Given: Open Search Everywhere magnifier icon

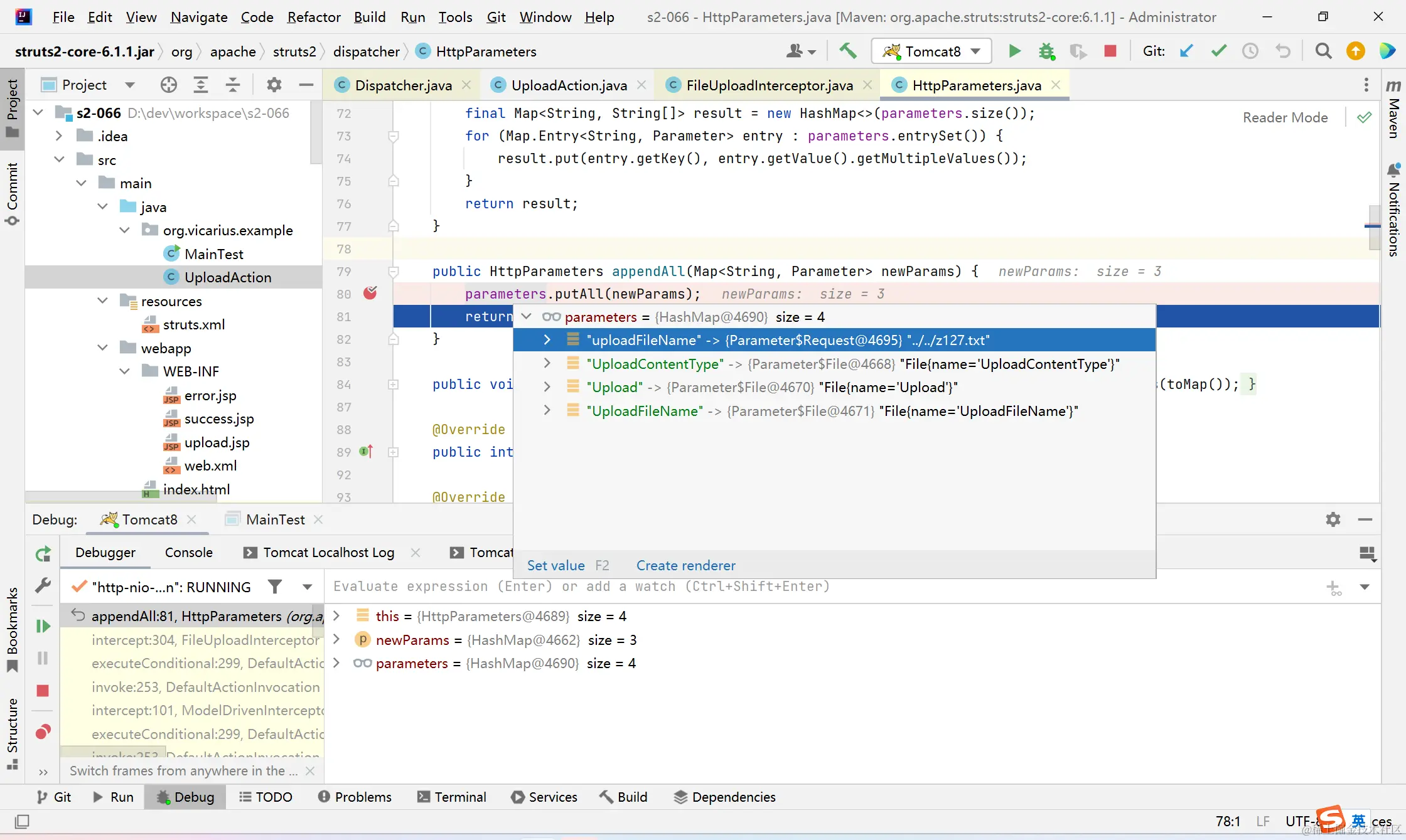Looking at the screenshot, I should [x=1323, y=51].
